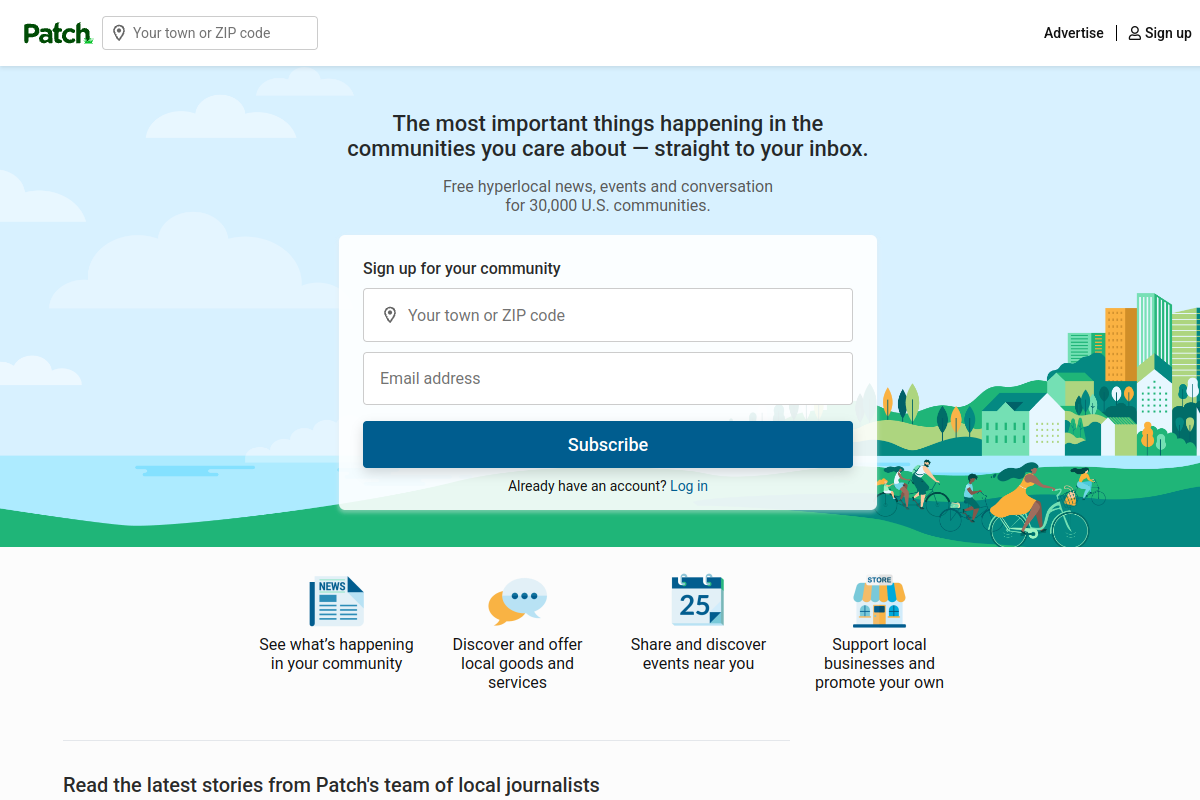Select 'Share and discover events near you'
The image size is (1200, 800).
(698, 653)
